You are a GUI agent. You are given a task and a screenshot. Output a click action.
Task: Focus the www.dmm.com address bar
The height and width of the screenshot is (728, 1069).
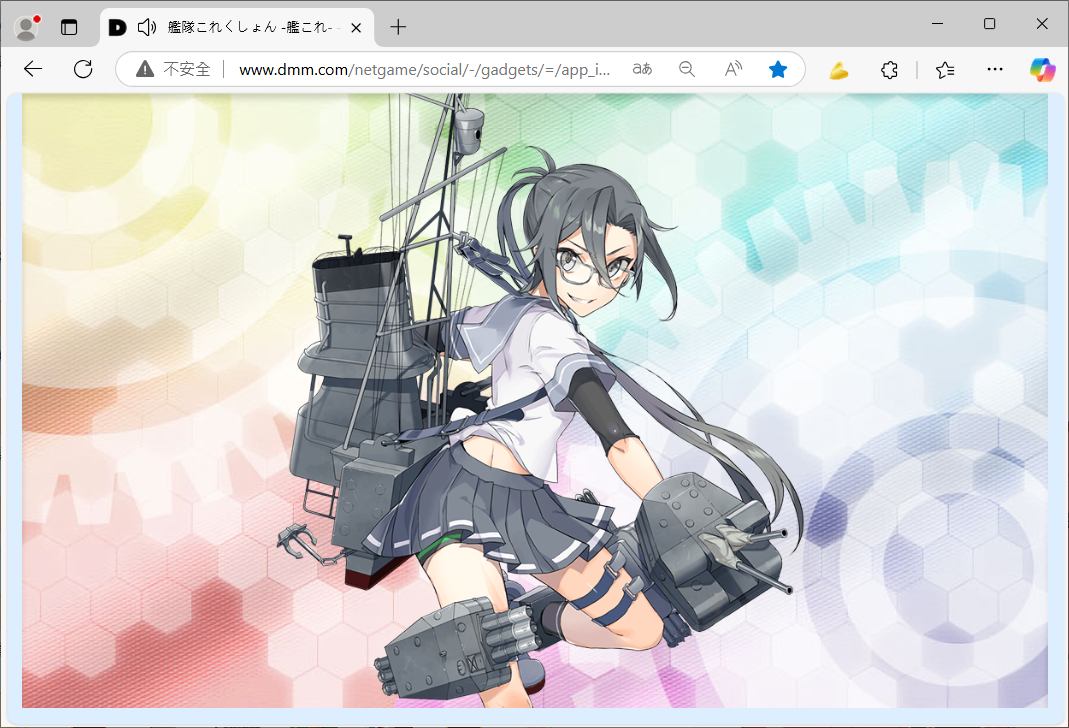pyautogui.click(x=424, y=70)
